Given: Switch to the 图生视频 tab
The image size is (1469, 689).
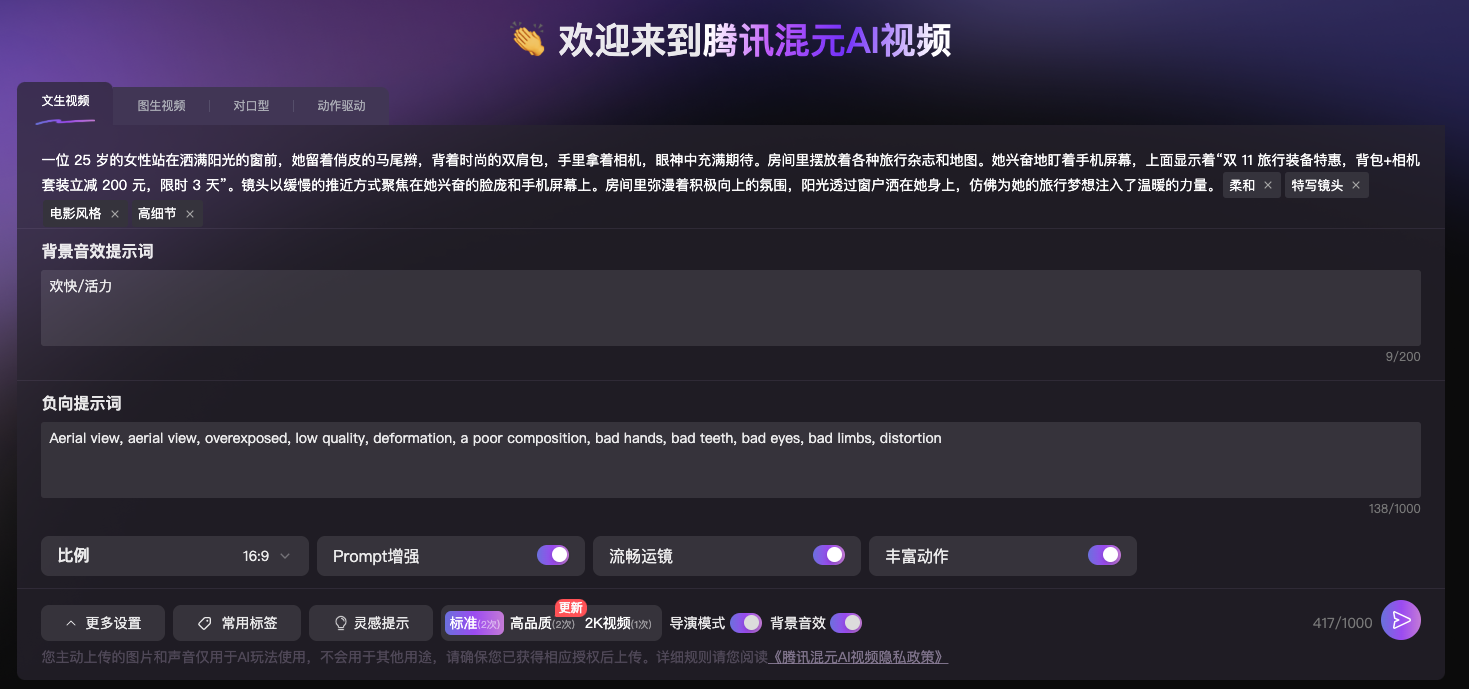Looking at the screenshot, I should click(161, 105).
